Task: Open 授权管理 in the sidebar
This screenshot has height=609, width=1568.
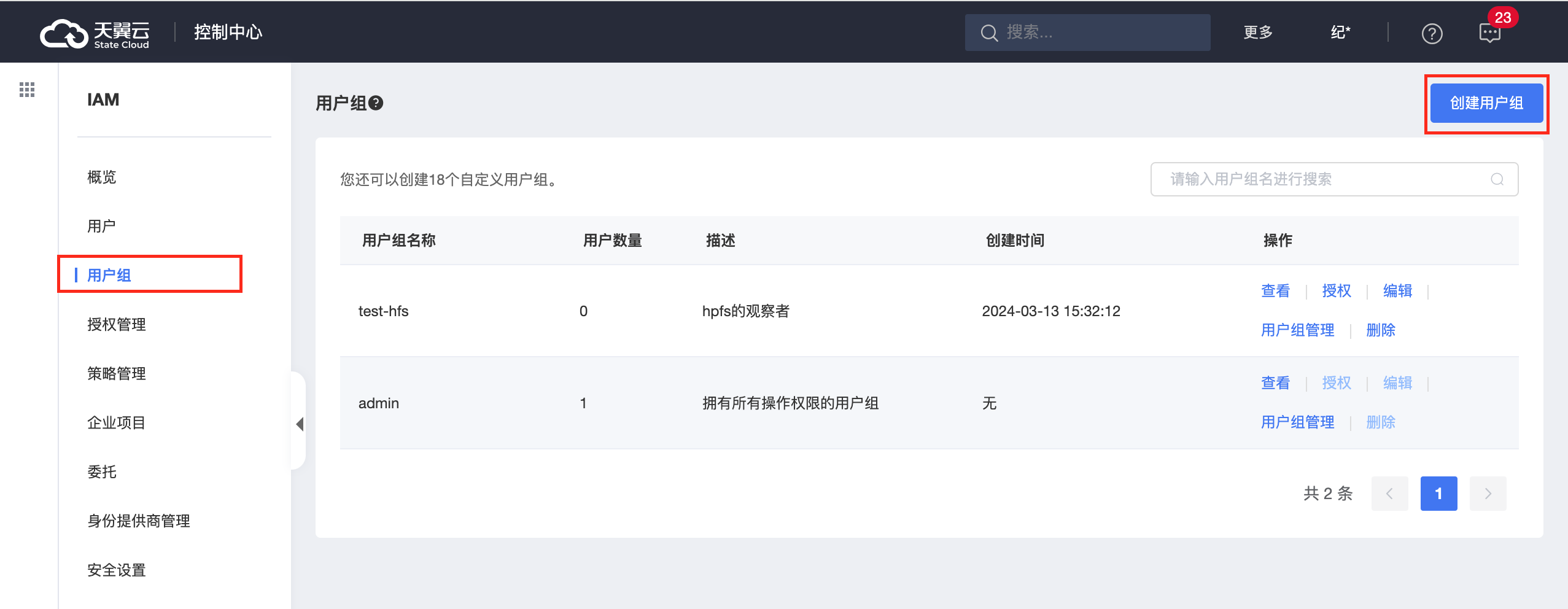Action: (x=117, y=325)
